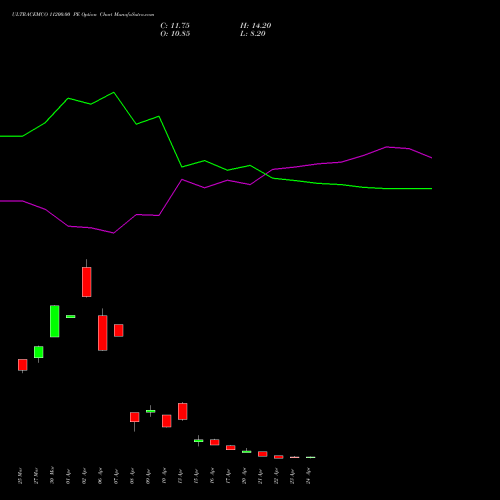Select the 09 Apr date label
Image resolution: width=500 pixels, height=500 pixels.
point(148,476)
